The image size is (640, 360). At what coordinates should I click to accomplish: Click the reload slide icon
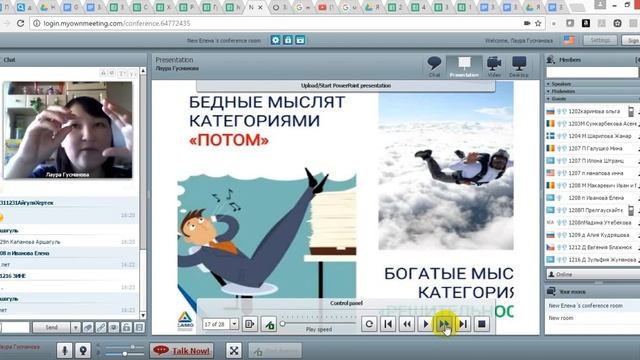pyautogui.click(x=369, y=324)
